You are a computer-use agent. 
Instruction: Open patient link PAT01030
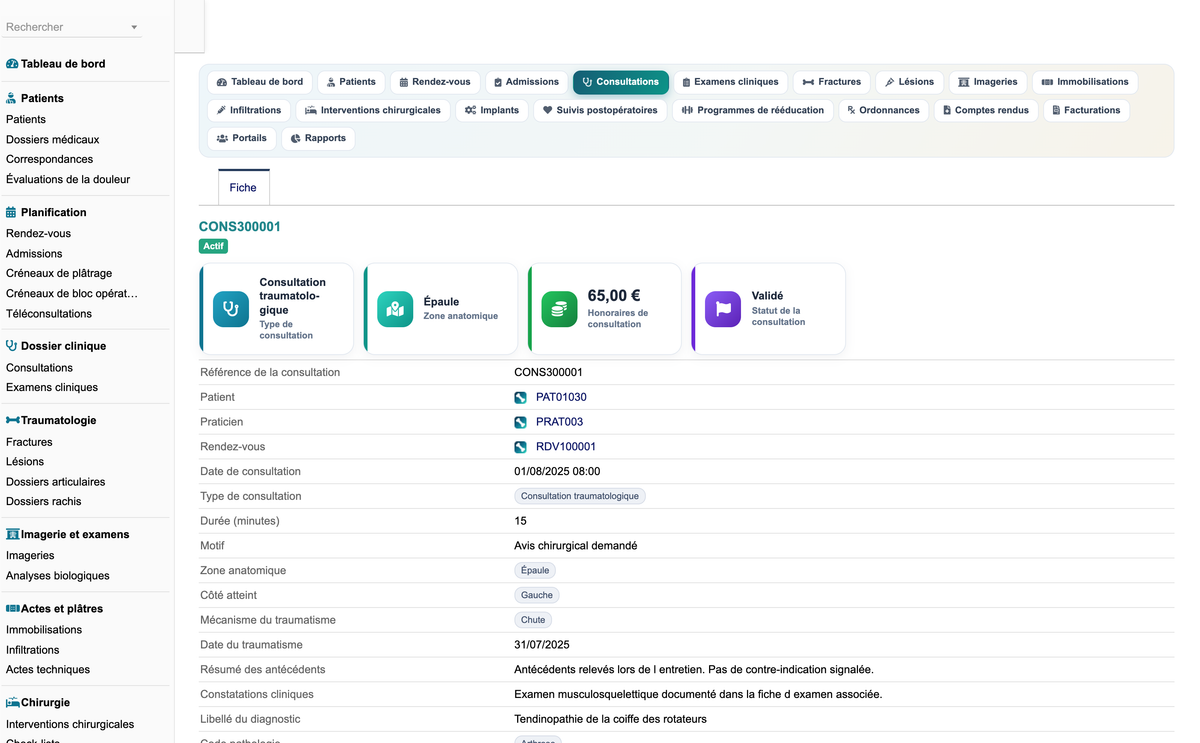[561, 397]
